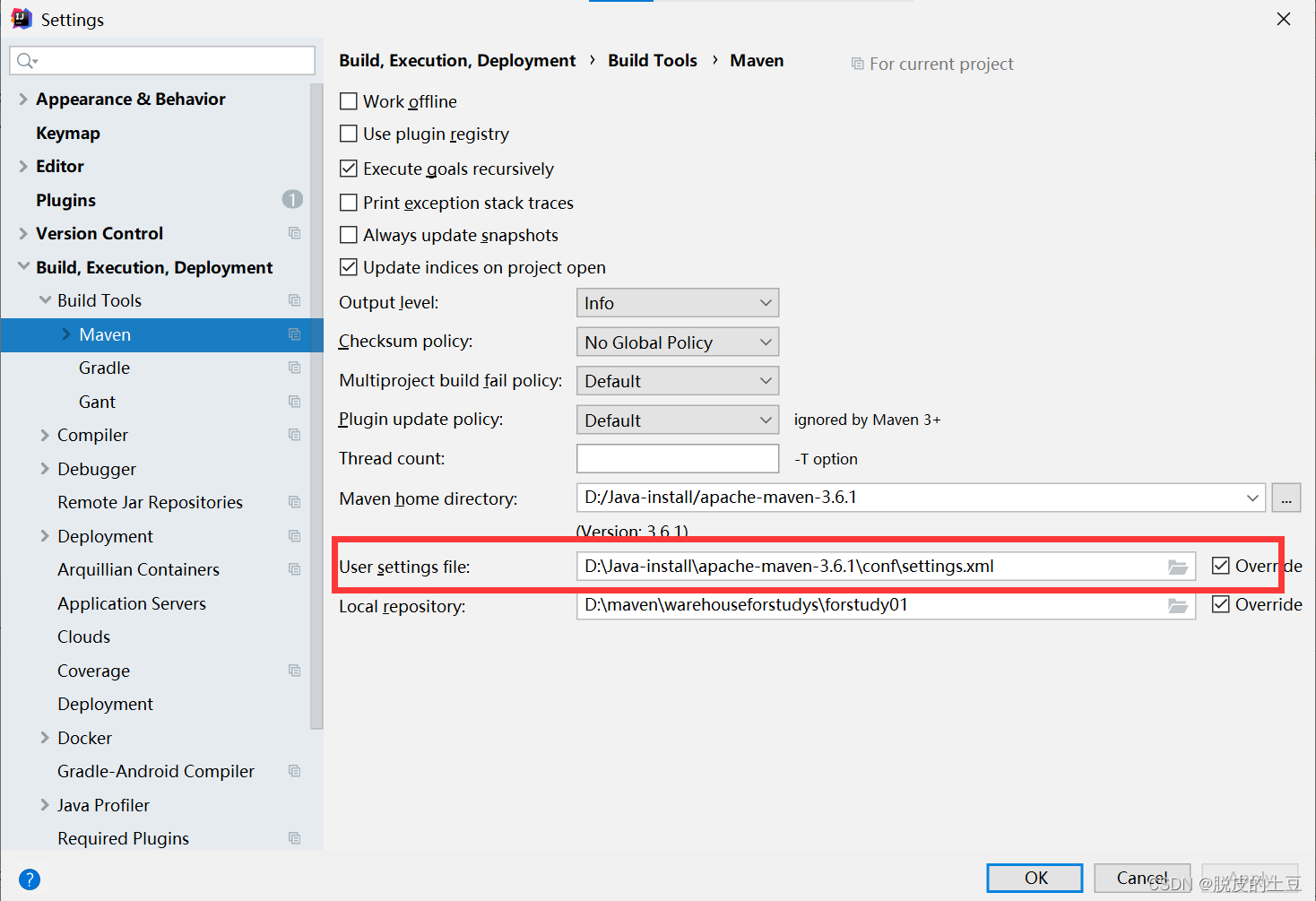Viewport: 1316px width, 901px height.
Task: Expand the Docker tree node
Action: pos(45,738)
